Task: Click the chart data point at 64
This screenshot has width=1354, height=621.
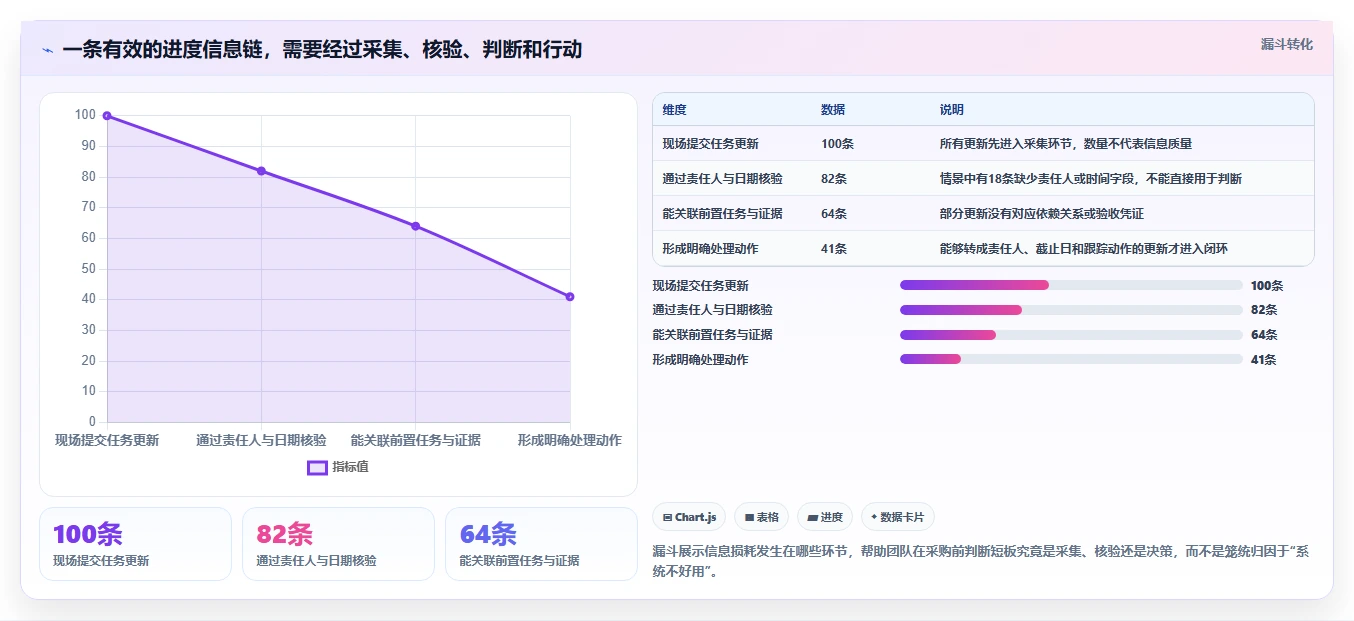Action: point(415,226)
